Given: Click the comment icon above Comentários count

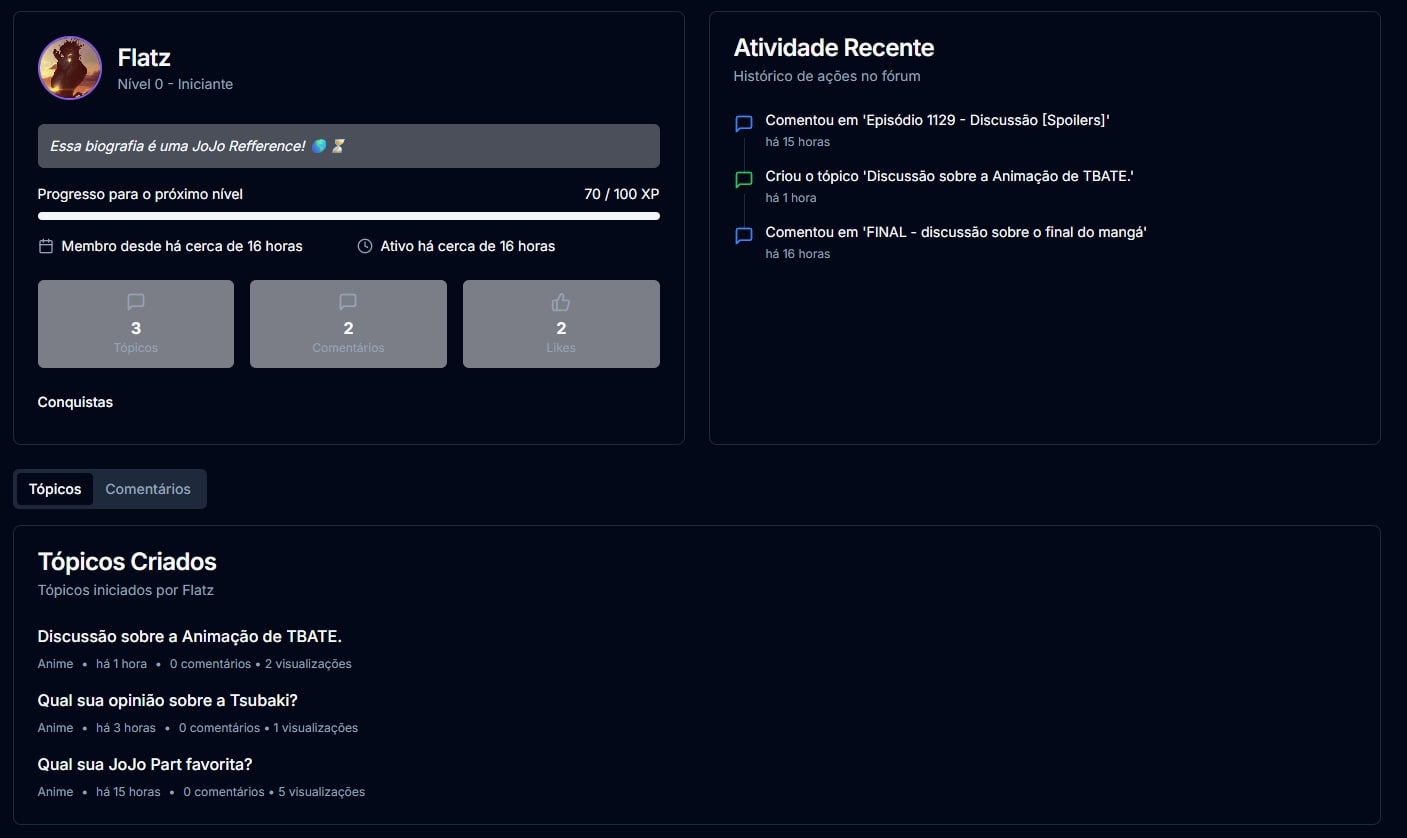Looking at the screenshot, I should pos(348,301).
